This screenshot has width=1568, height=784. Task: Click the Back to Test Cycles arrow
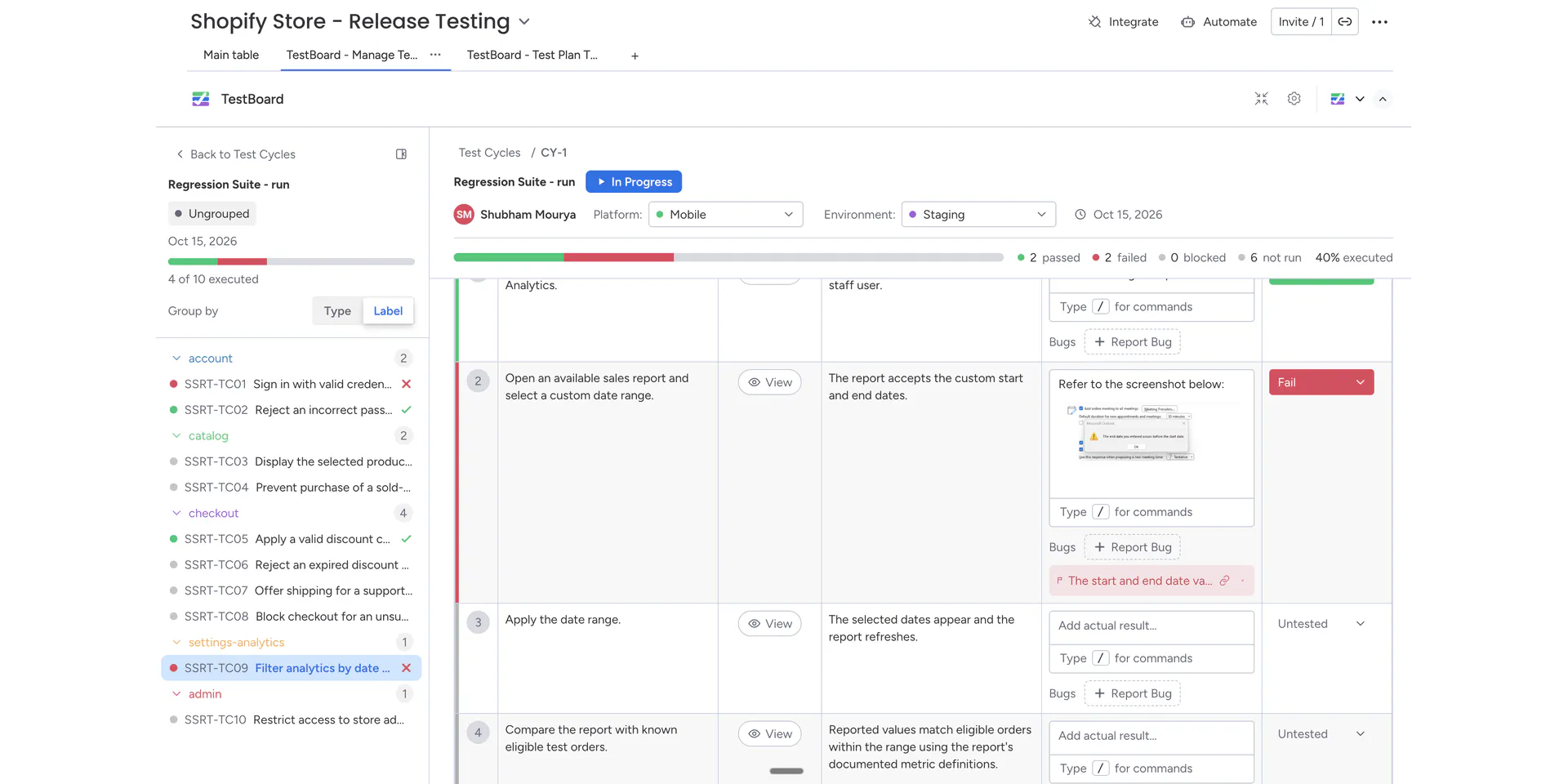point(180,154)
